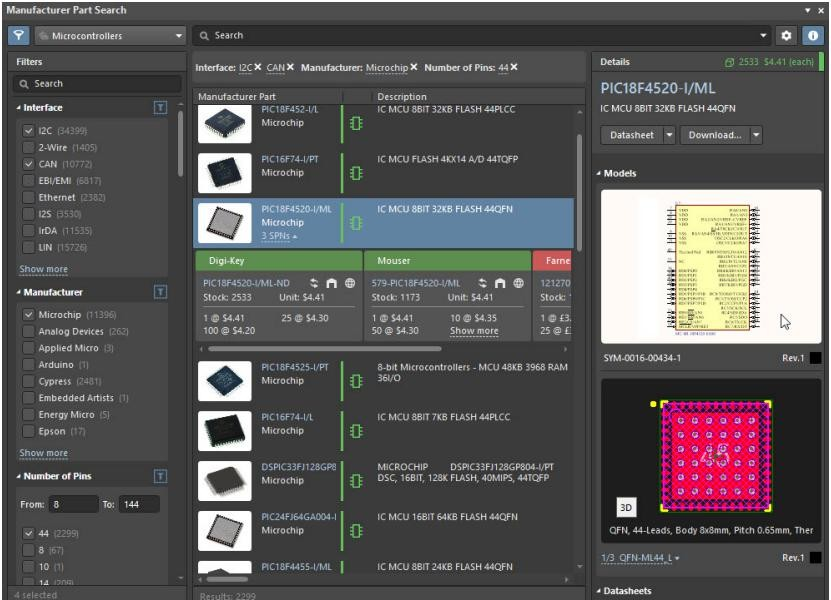Click the house icon in Digi-Key card
Image resolution: width=831 pixels, height=600 pixels.
tap(332, 283)
